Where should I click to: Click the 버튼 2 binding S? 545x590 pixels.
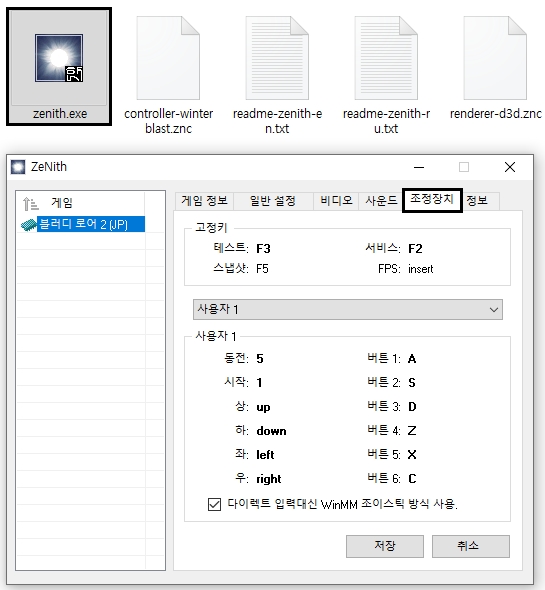[412, 383]
